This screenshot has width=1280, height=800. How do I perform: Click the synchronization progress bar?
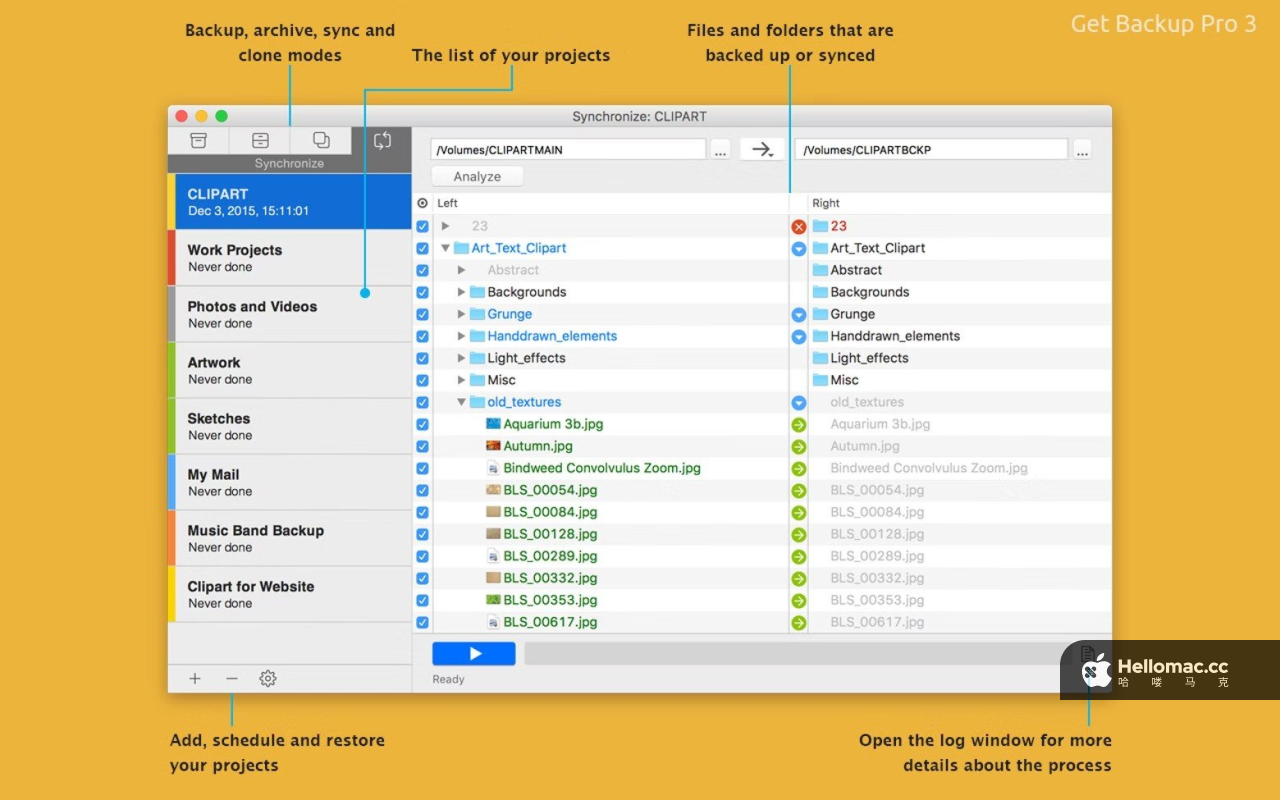click(x=797, y=654)
